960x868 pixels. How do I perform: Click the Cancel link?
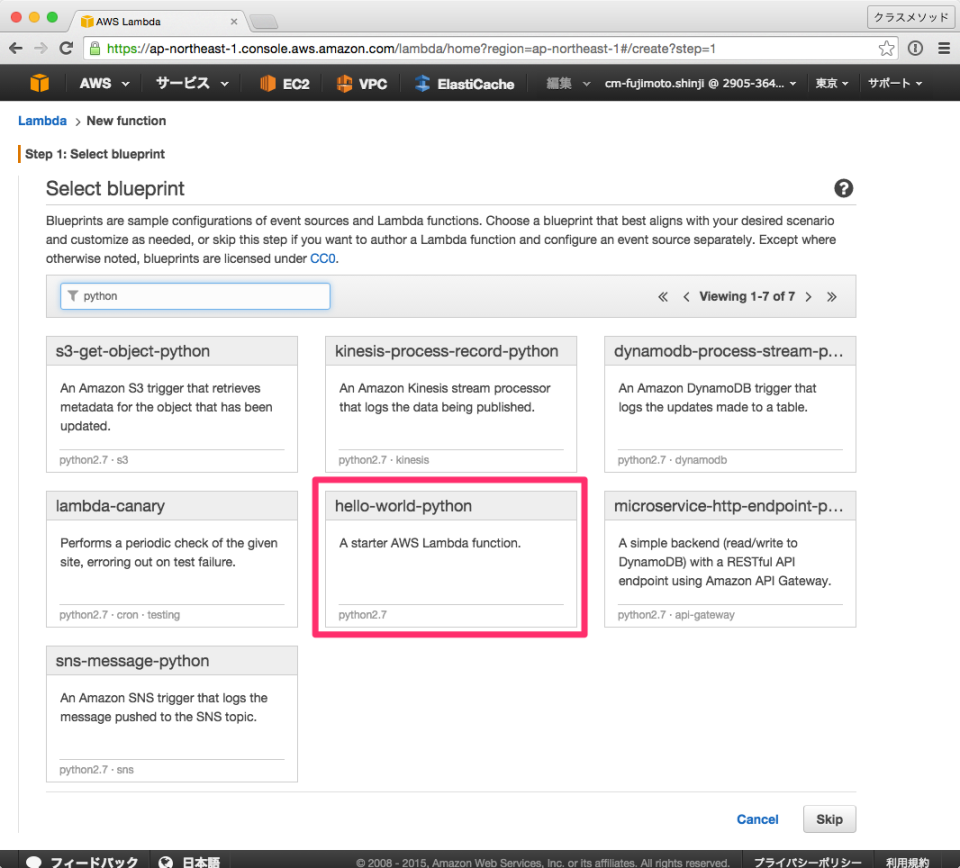757,819
